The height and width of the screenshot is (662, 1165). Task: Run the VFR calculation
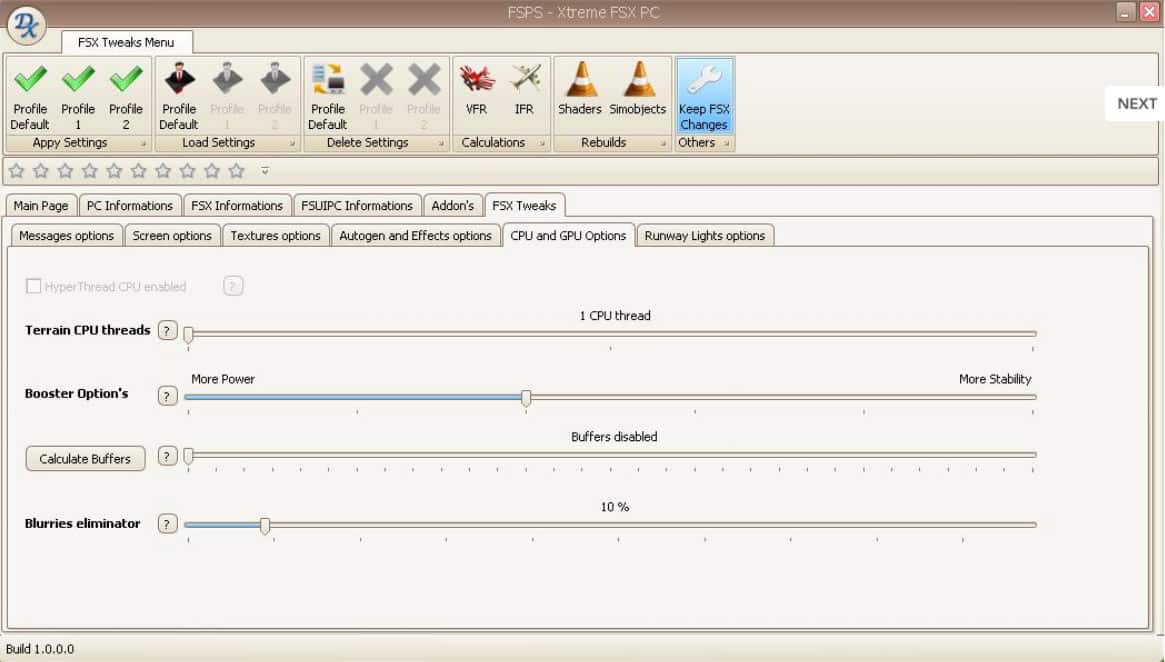(476, 93)
